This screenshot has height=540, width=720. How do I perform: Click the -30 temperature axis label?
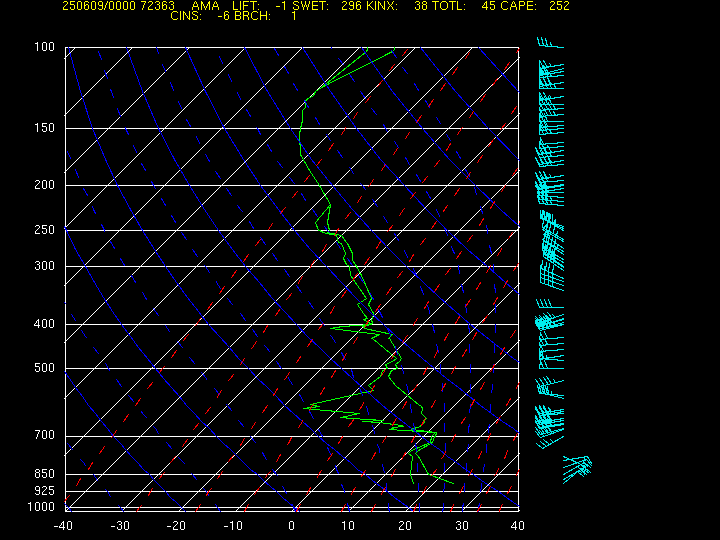click(120, 526)
